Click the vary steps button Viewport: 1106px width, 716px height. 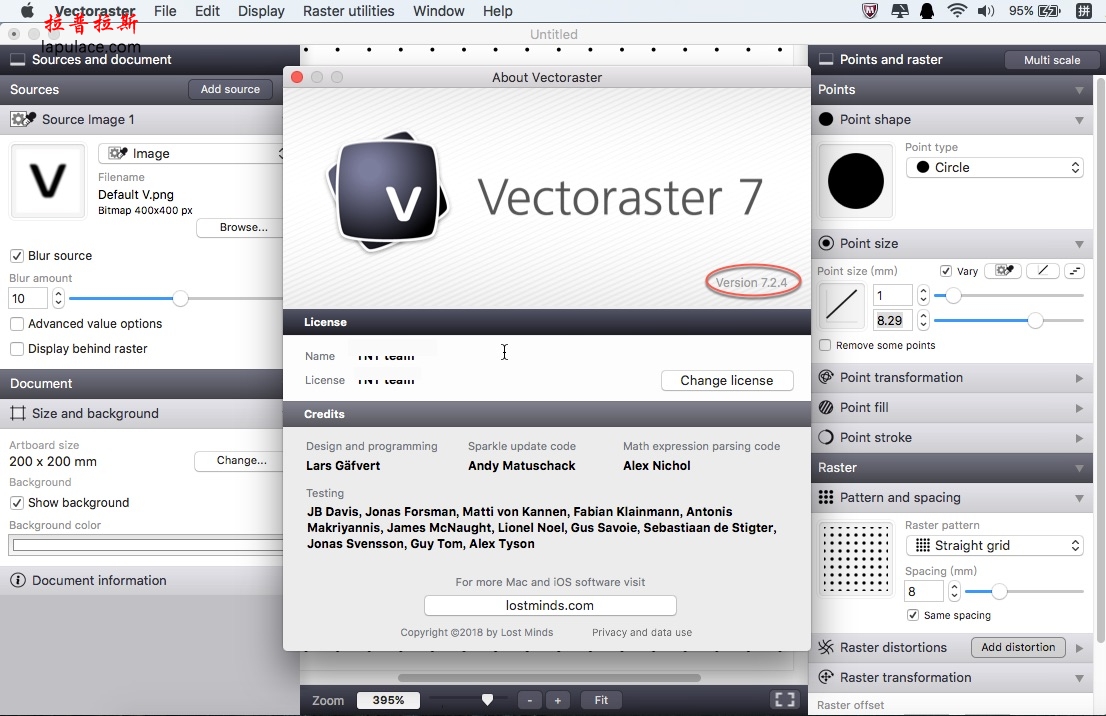1074,271
